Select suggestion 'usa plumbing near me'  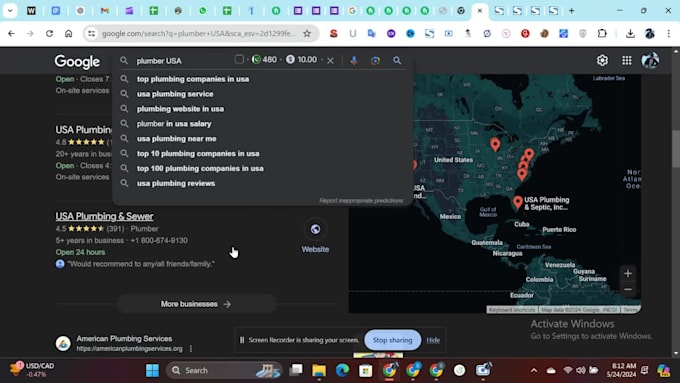[x=177, y=139]
